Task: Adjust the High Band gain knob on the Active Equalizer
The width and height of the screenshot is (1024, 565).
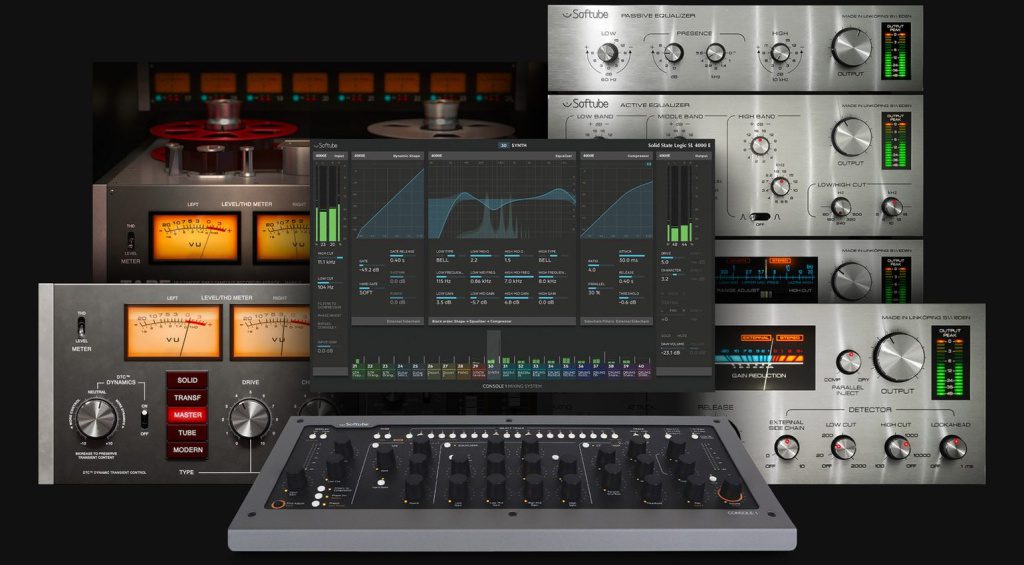Action: click(x=760, y=145)
